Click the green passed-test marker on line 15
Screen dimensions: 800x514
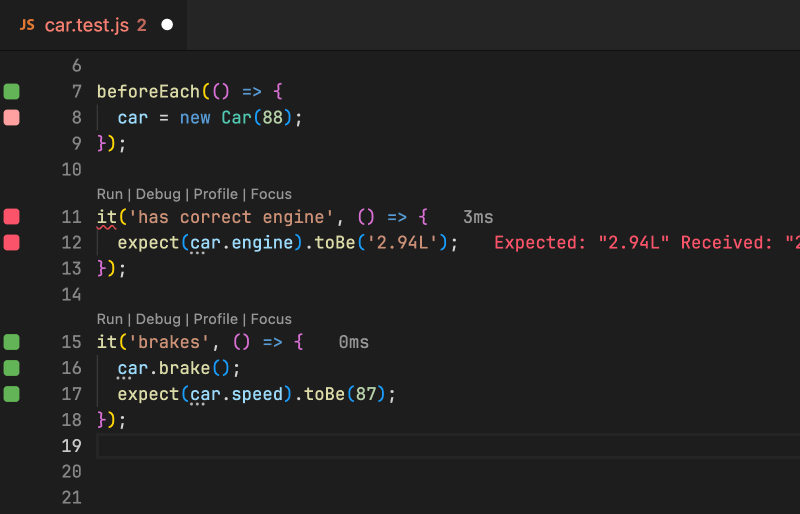tap(11, 342)
